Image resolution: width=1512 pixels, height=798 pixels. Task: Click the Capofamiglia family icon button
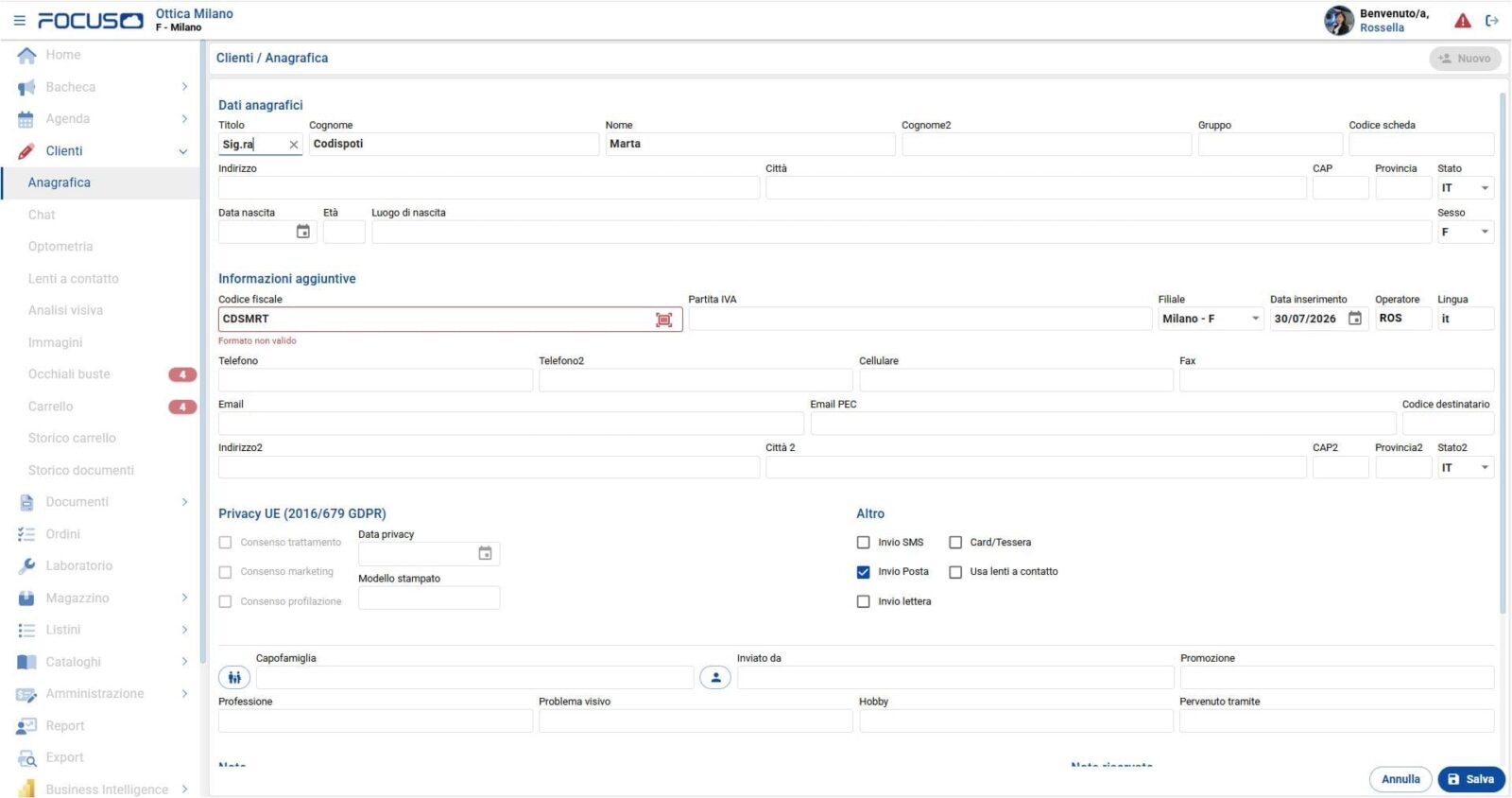234,678
